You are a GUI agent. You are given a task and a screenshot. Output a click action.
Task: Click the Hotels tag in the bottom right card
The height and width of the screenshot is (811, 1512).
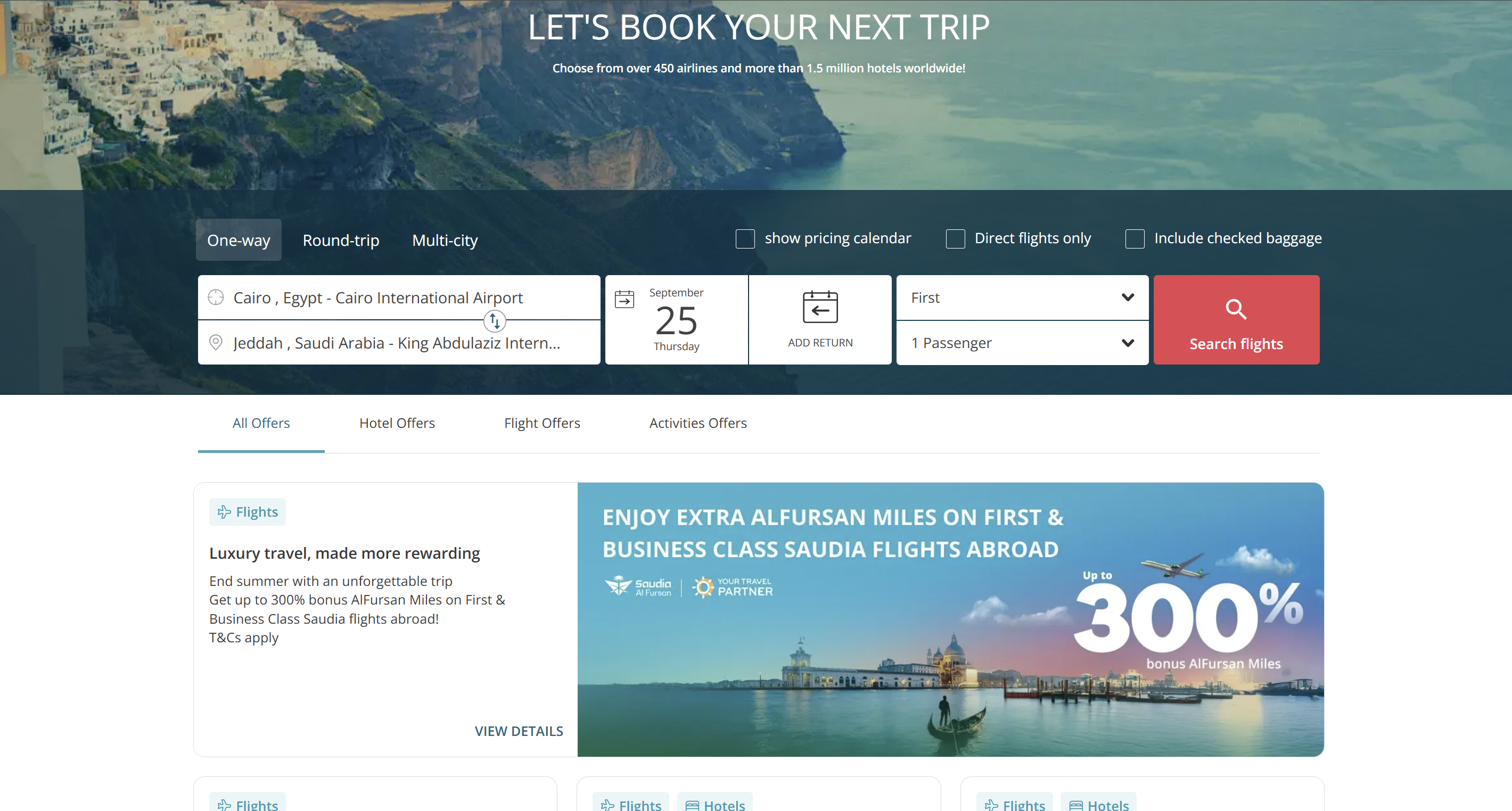1098,803
